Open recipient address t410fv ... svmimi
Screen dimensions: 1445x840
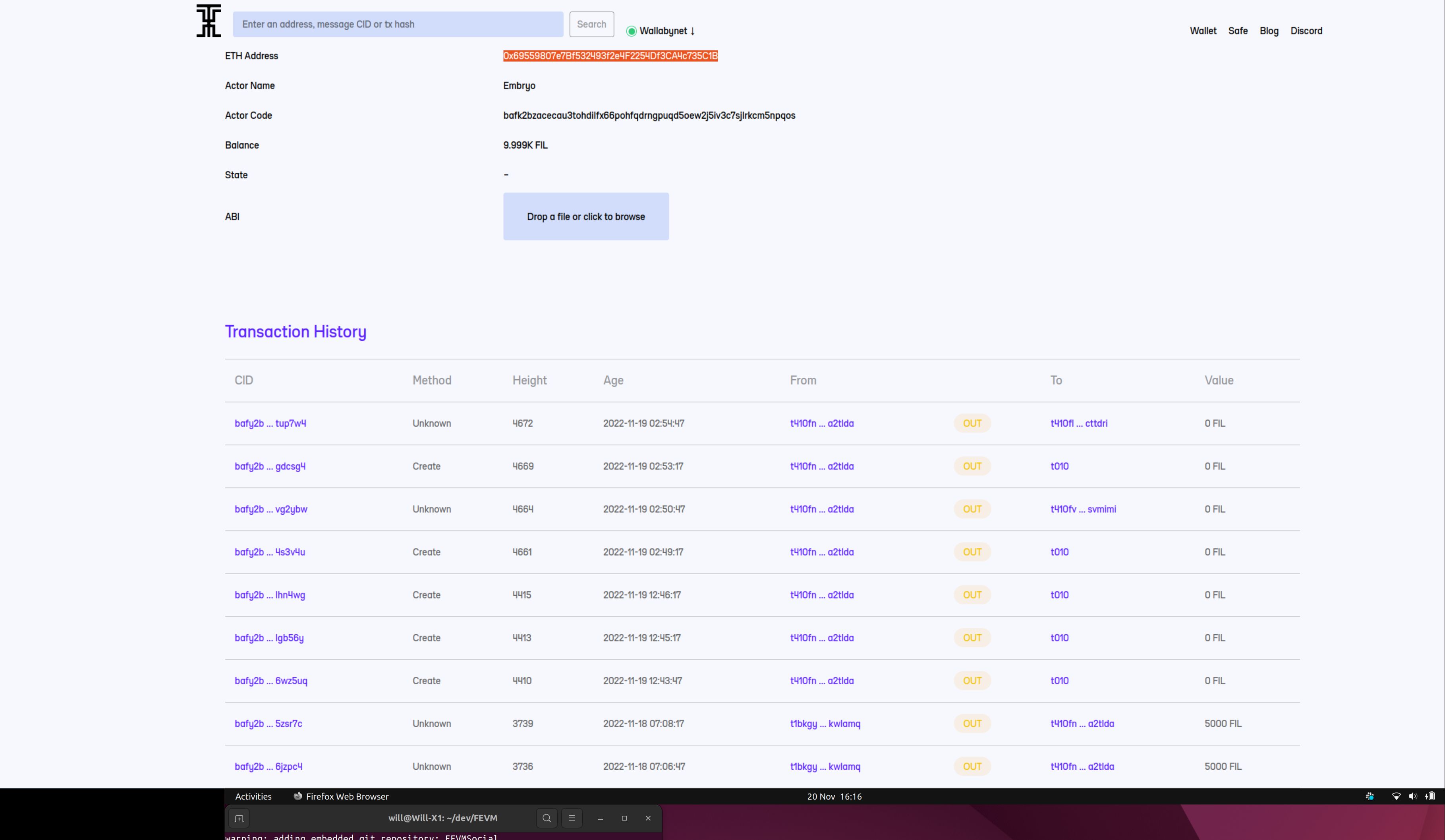[x=1083, y=509]
